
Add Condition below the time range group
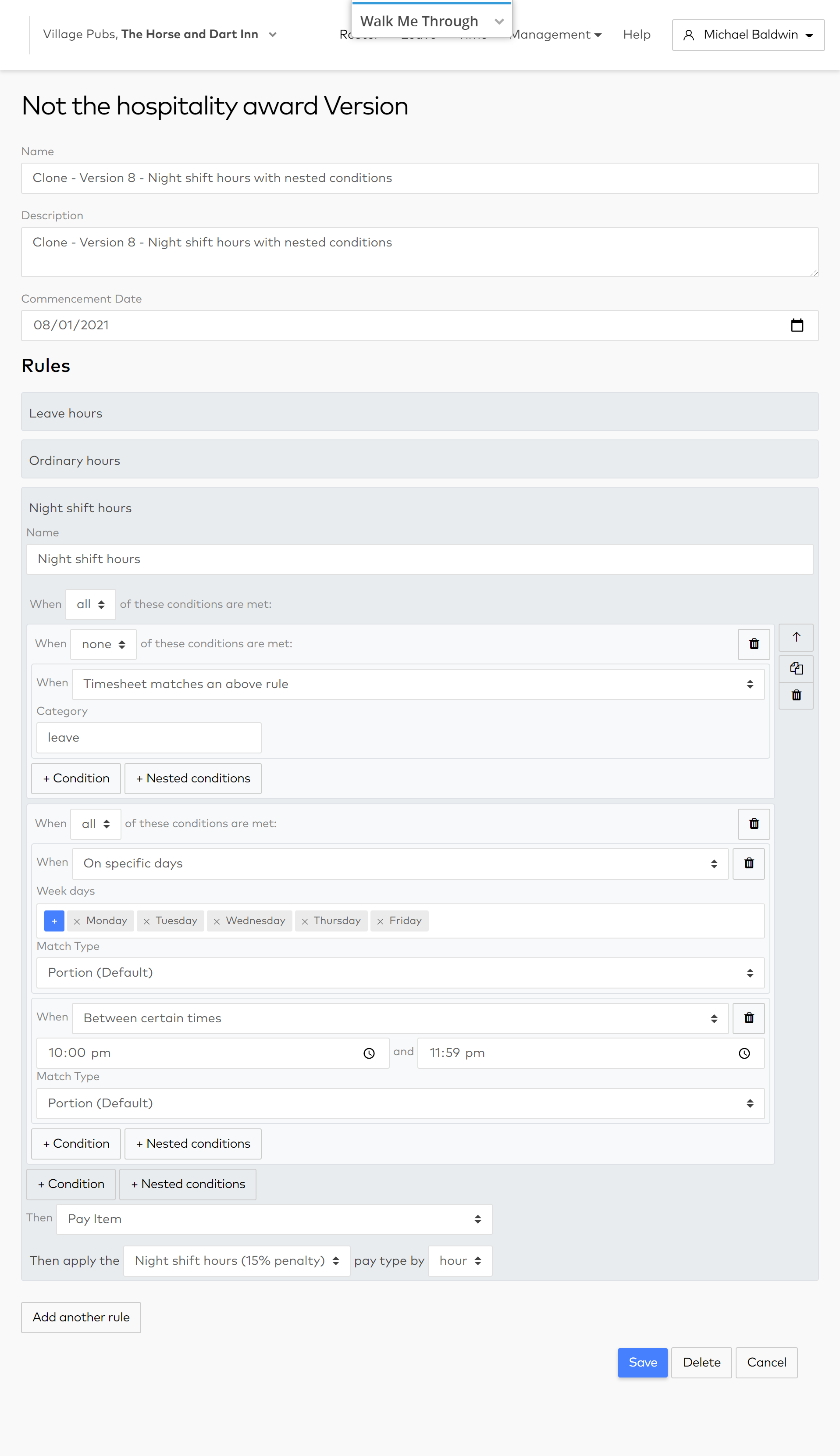pos(76,1144)
